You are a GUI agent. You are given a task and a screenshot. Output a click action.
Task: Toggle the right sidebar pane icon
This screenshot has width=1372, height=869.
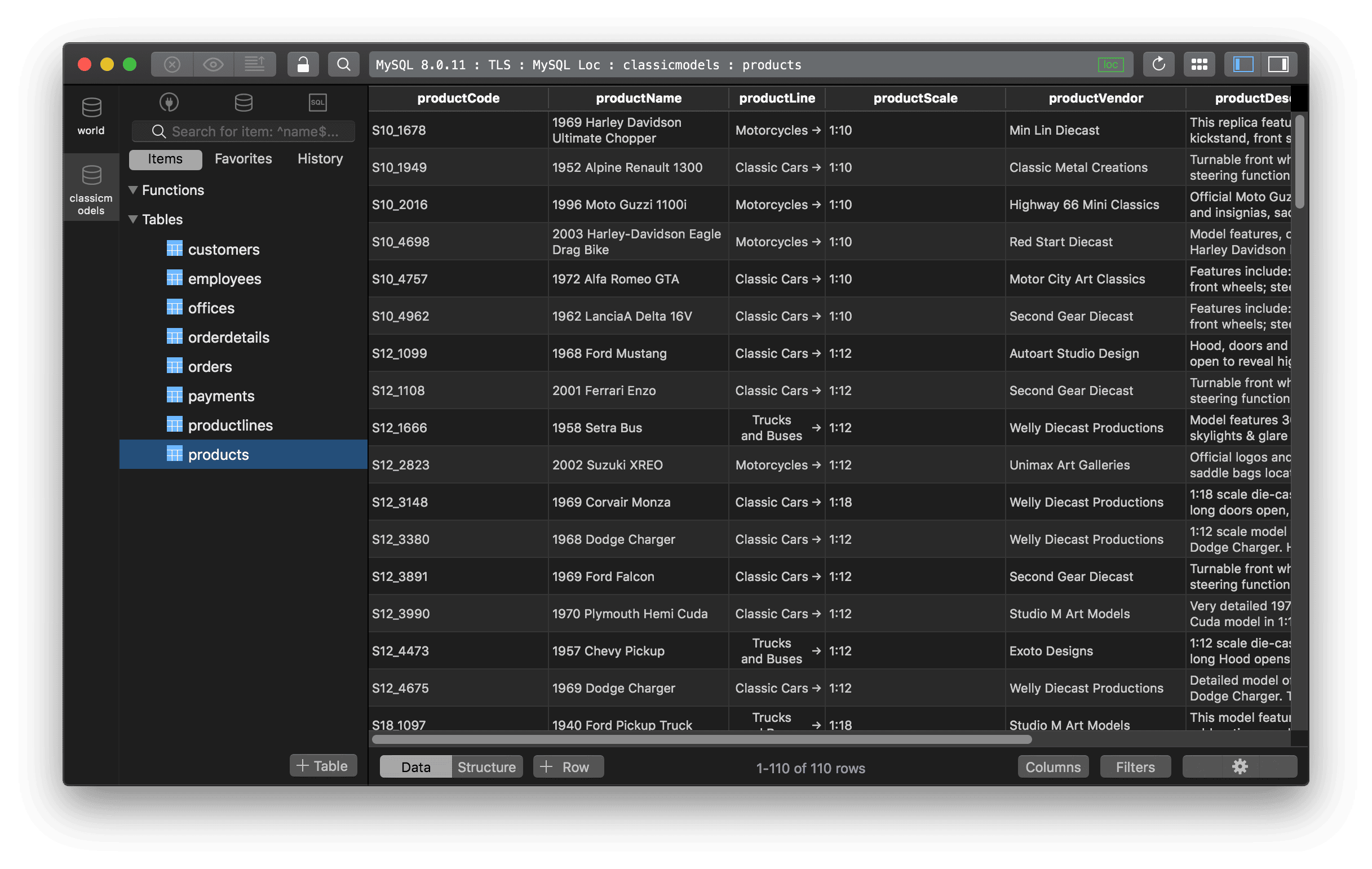pos(1278,64)
